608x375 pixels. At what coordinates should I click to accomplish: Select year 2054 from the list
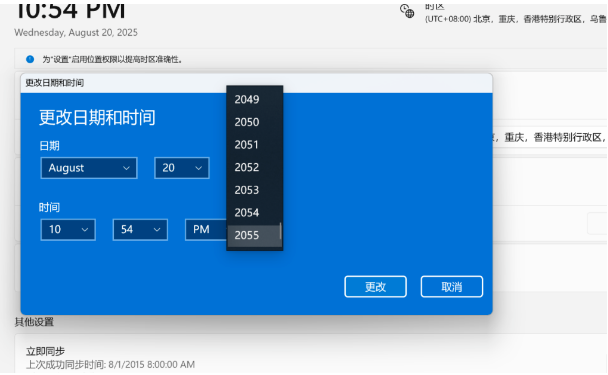click(254, 213)
